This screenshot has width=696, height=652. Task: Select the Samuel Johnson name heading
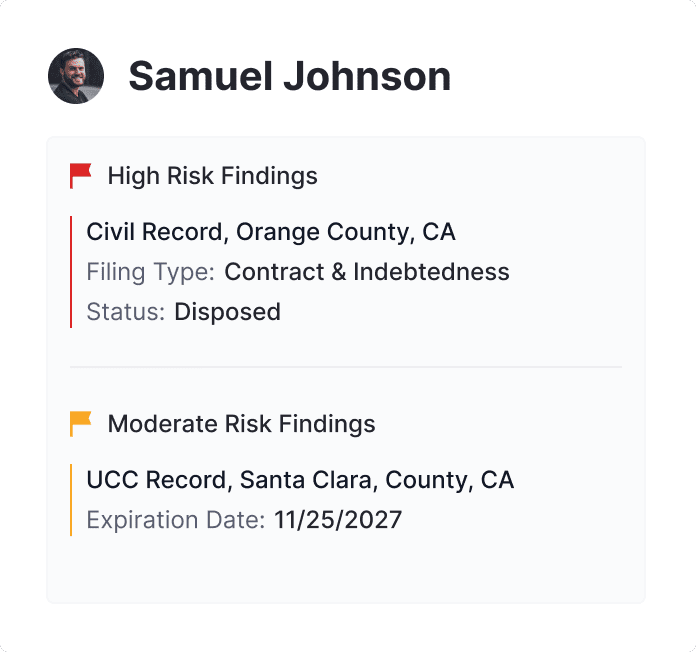(289, 76)
